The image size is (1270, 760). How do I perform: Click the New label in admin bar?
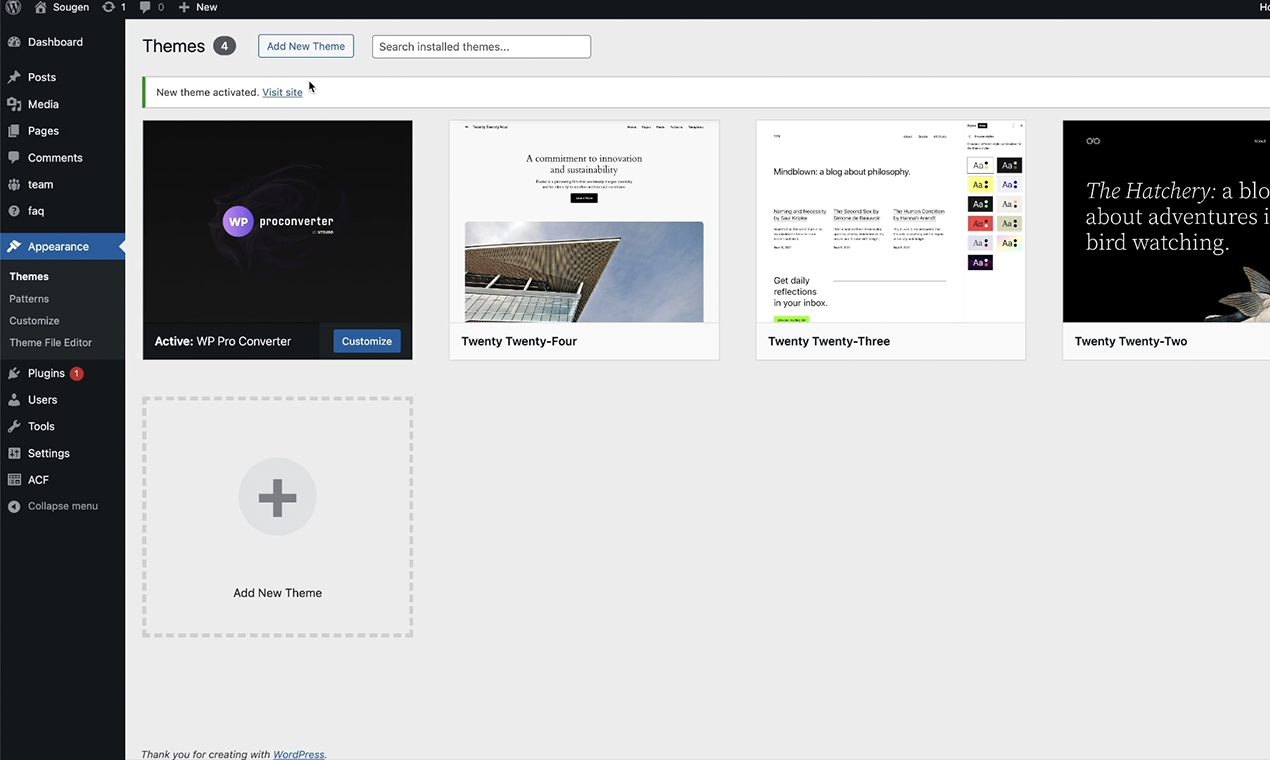[x=207, y=7]
